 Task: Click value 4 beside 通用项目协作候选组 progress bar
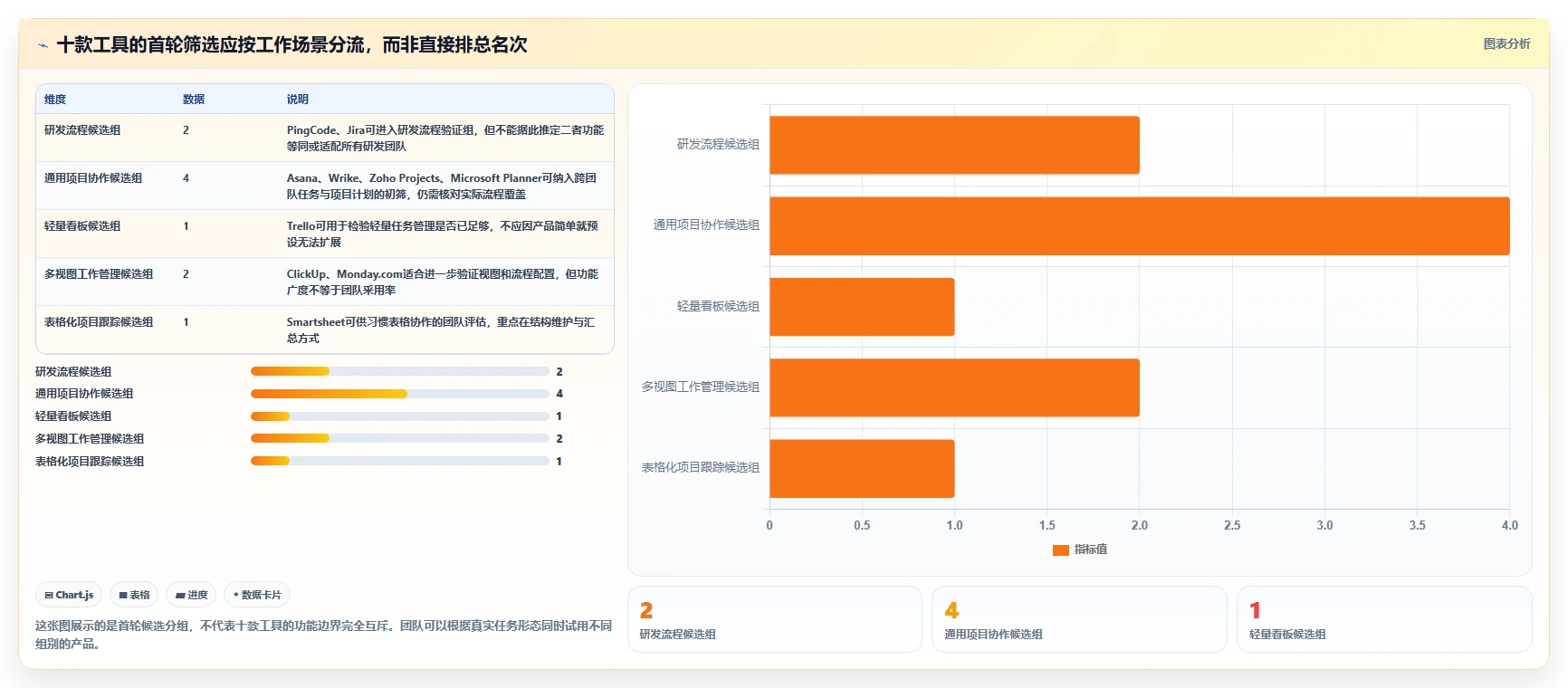(559, 394)
